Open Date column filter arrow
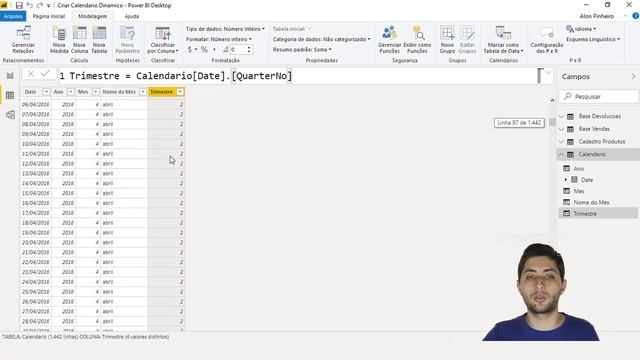Image resolution: width=640 pixels, height=360 pixels. coord(46,92)
